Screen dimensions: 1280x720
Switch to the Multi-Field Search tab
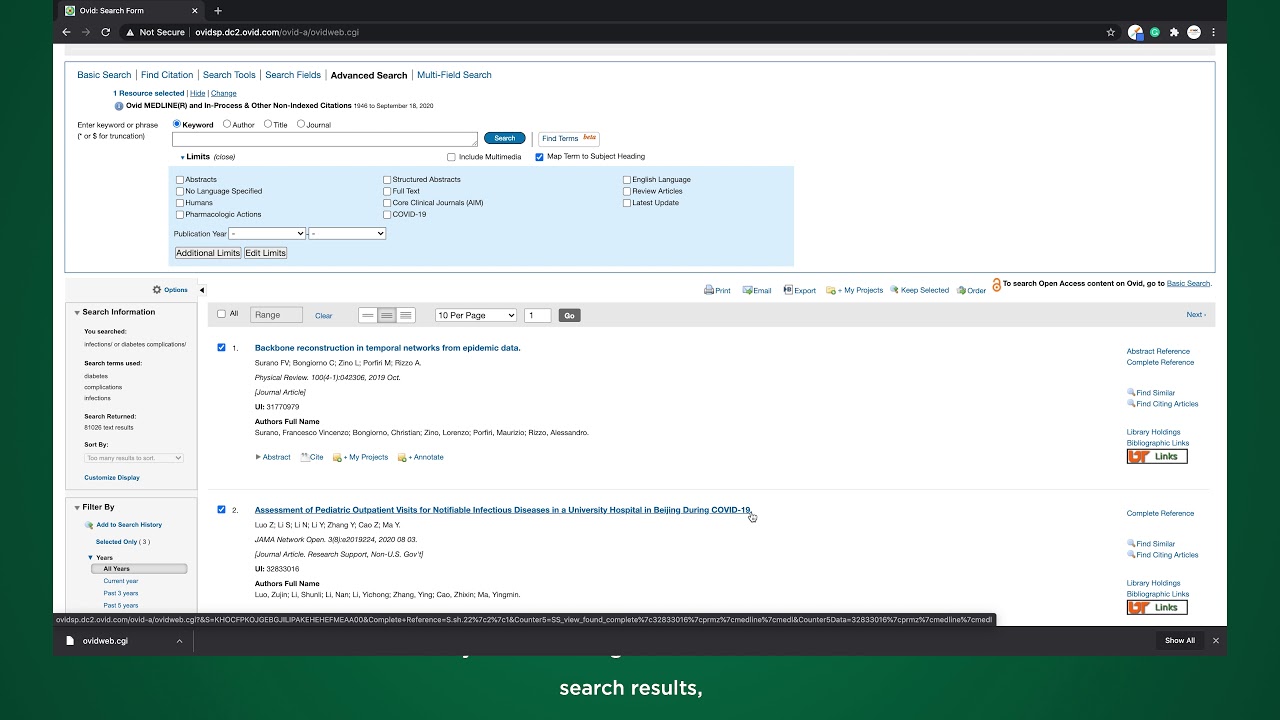point(454,75)
